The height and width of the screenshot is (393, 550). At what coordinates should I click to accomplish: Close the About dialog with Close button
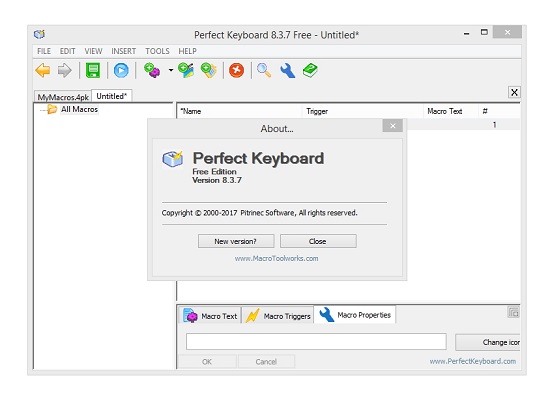[x=318, y=241]
